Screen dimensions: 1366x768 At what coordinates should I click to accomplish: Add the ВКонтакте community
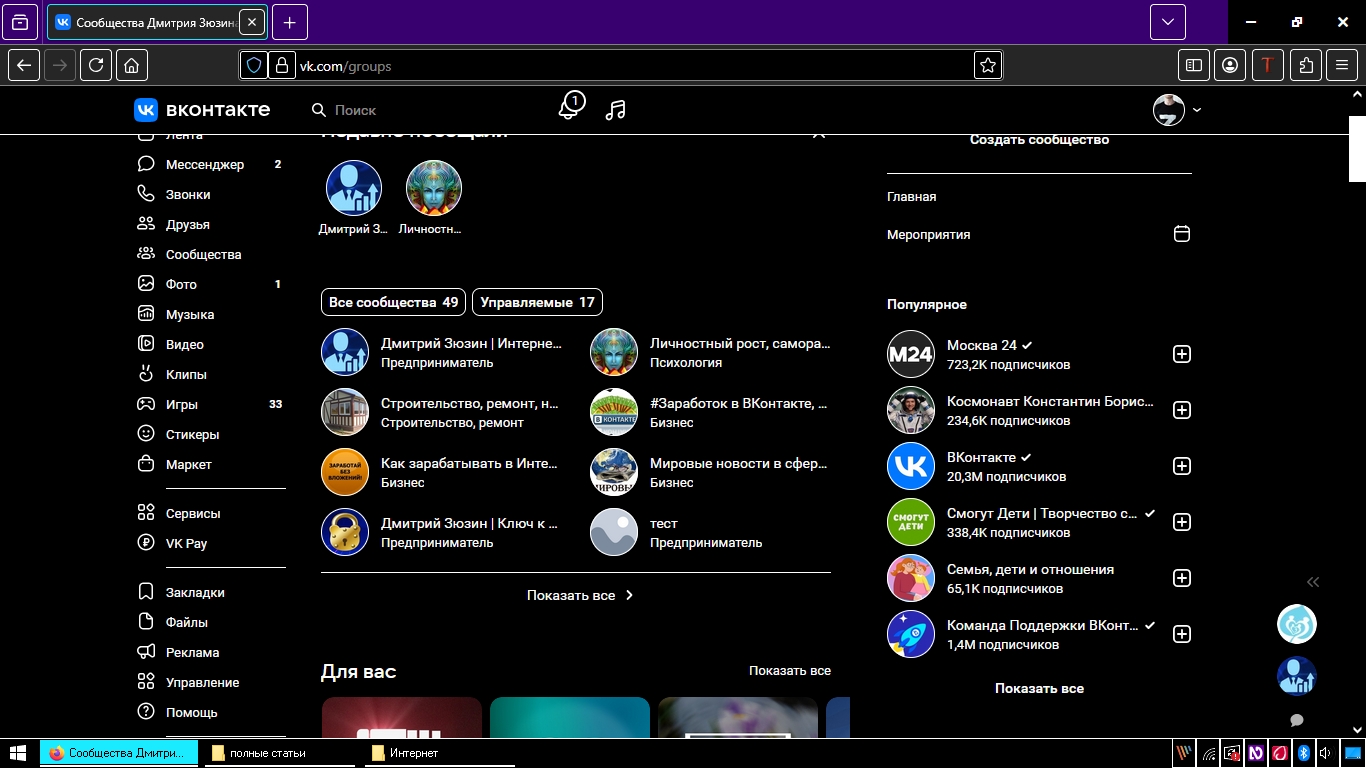tap(1181, 466)
